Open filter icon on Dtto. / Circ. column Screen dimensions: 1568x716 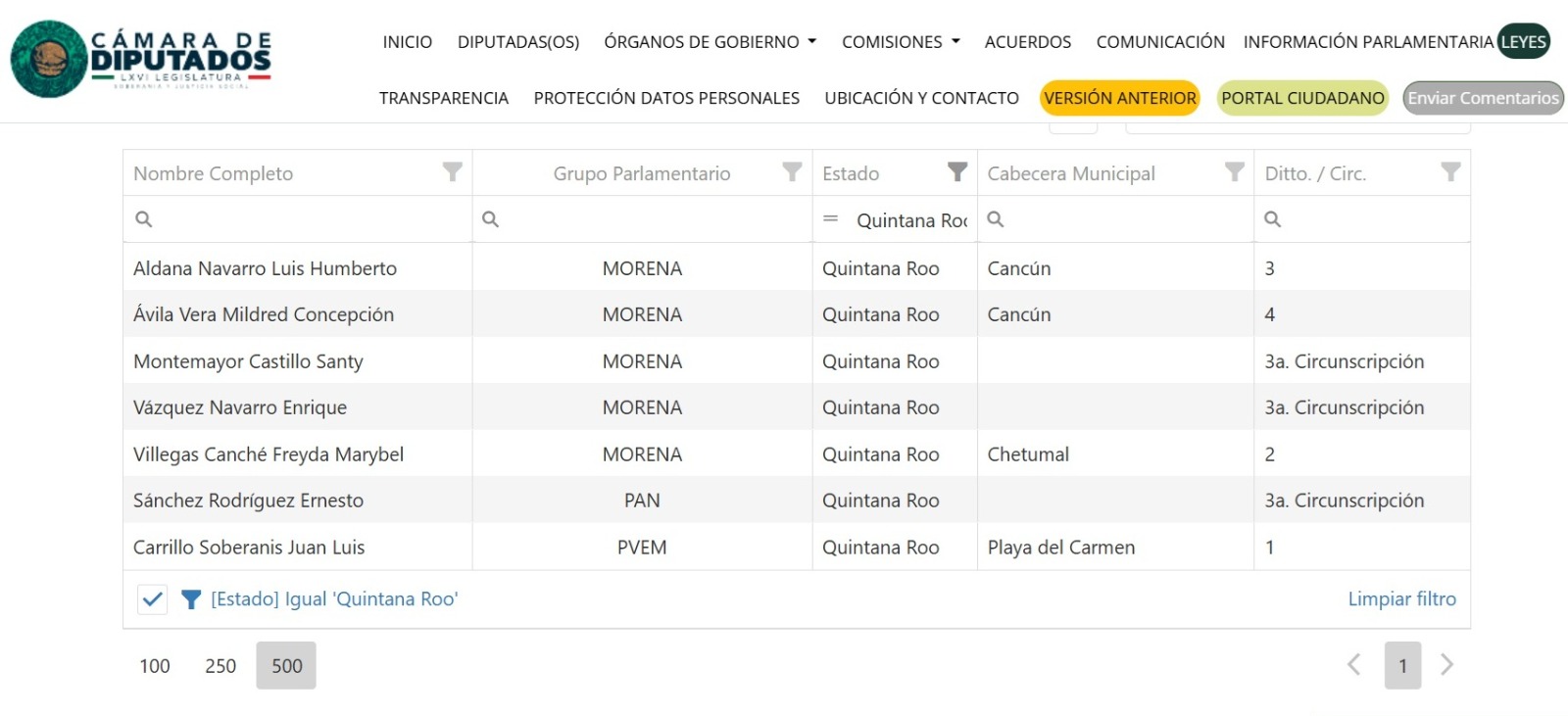click(1450, 172)
